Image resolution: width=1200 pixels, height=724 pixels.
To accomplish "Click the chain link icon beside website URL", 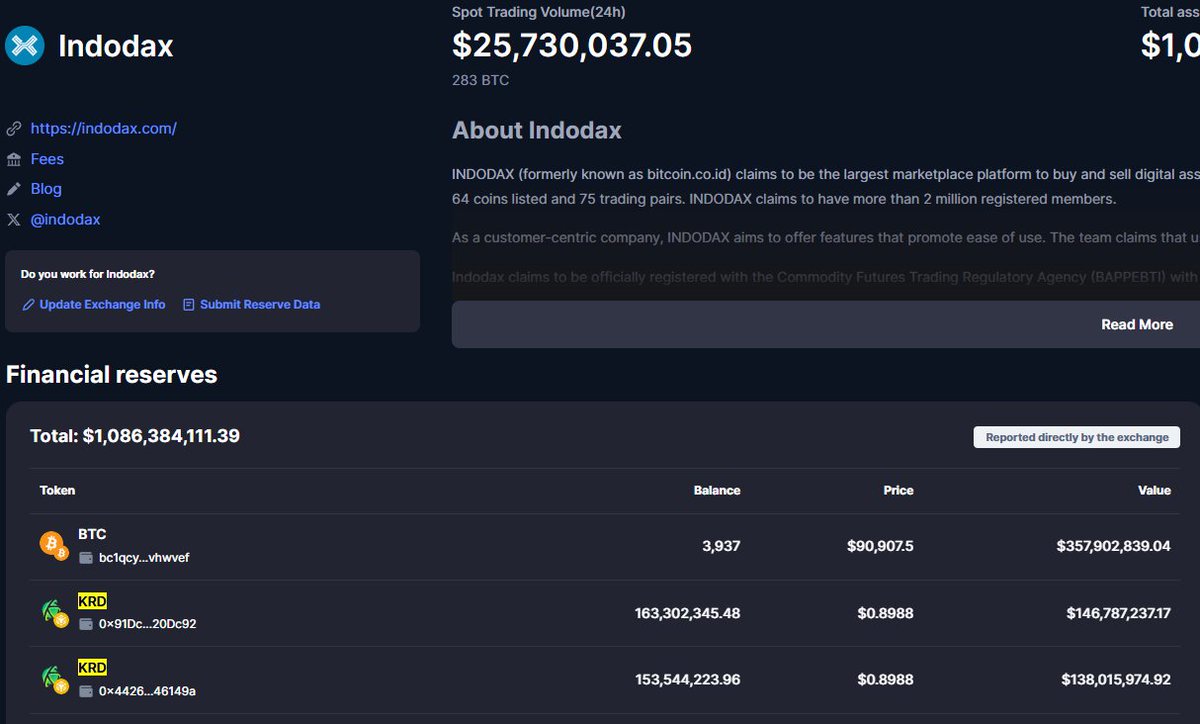I will 14,129.
